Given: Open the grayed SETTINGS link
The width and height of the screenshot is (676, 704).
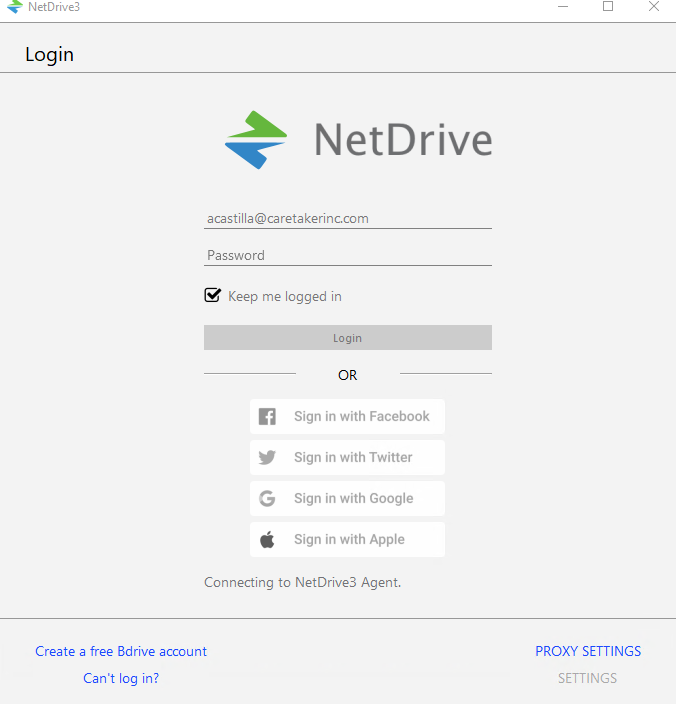Looking at the screenshot, I should (587, 678).
